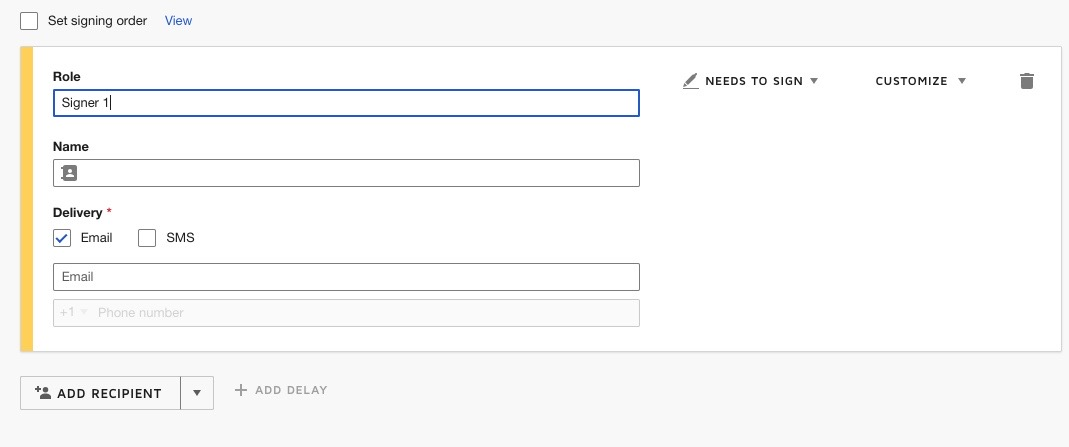Open the Add Recipient arrow dropdown
The height and width of the screenshot is (447, 1069).
pyautogui.click(x=197, y=393)
